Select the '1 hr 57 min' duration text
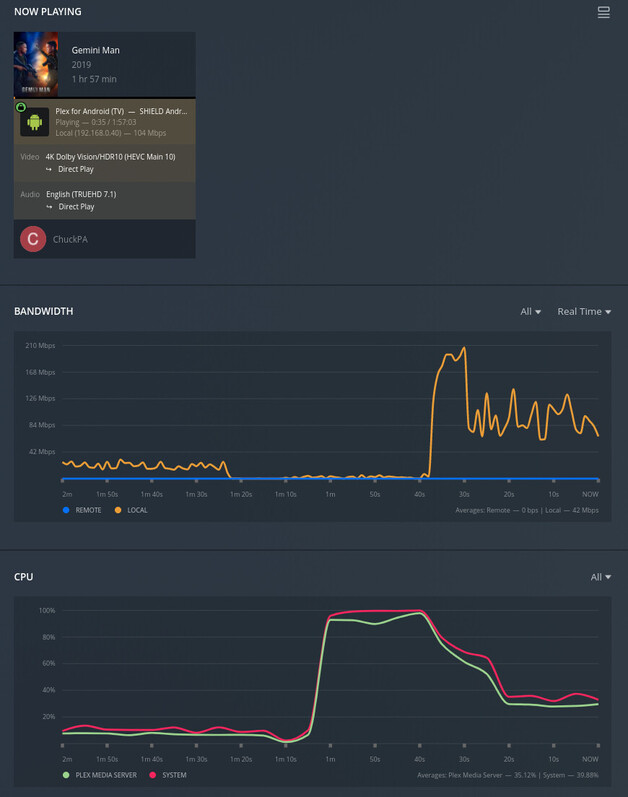 click(x=94, y=79)
